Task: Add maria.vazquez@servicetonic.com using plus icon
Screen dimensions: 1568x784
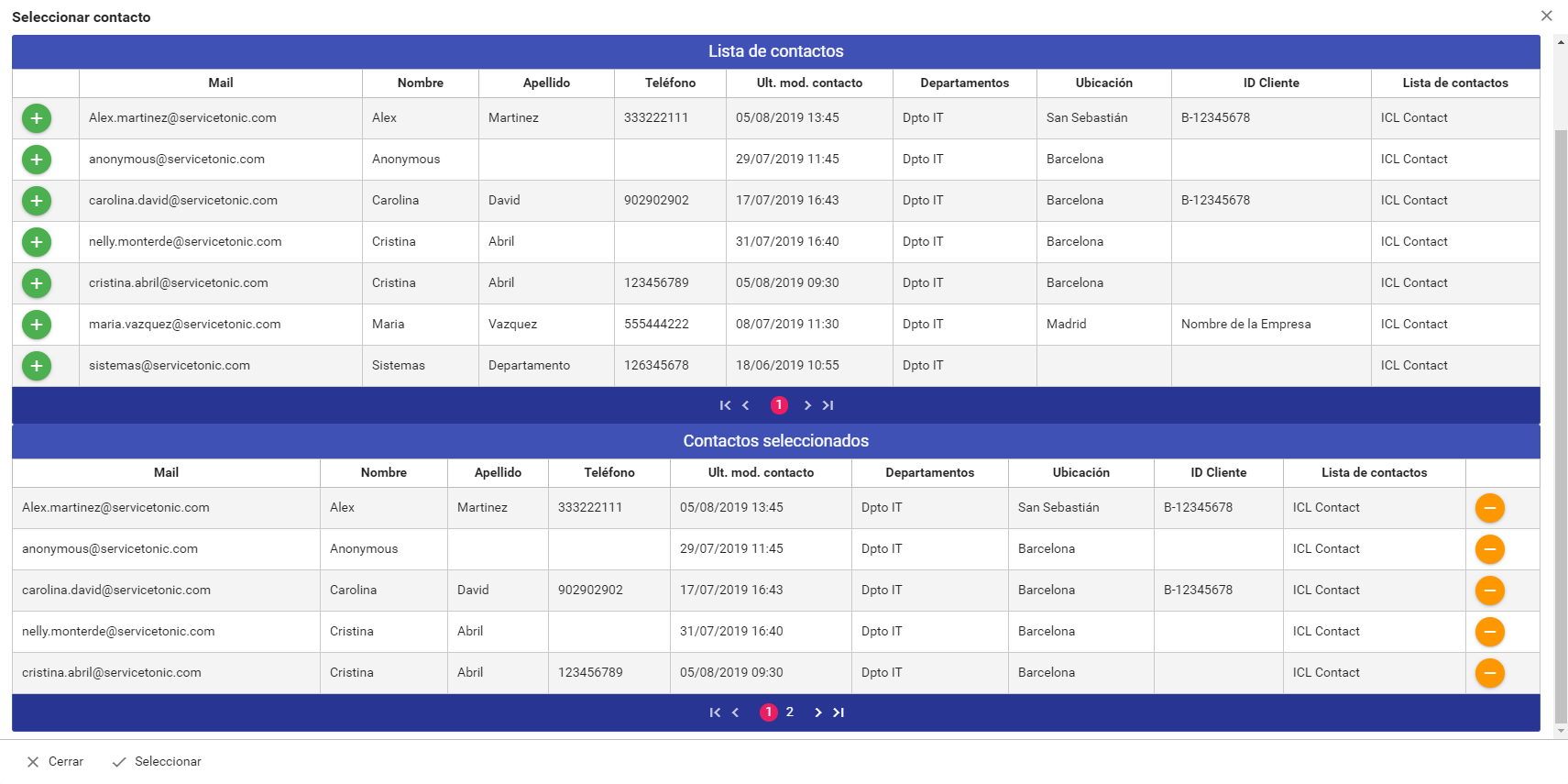Action: click(37, 325)
